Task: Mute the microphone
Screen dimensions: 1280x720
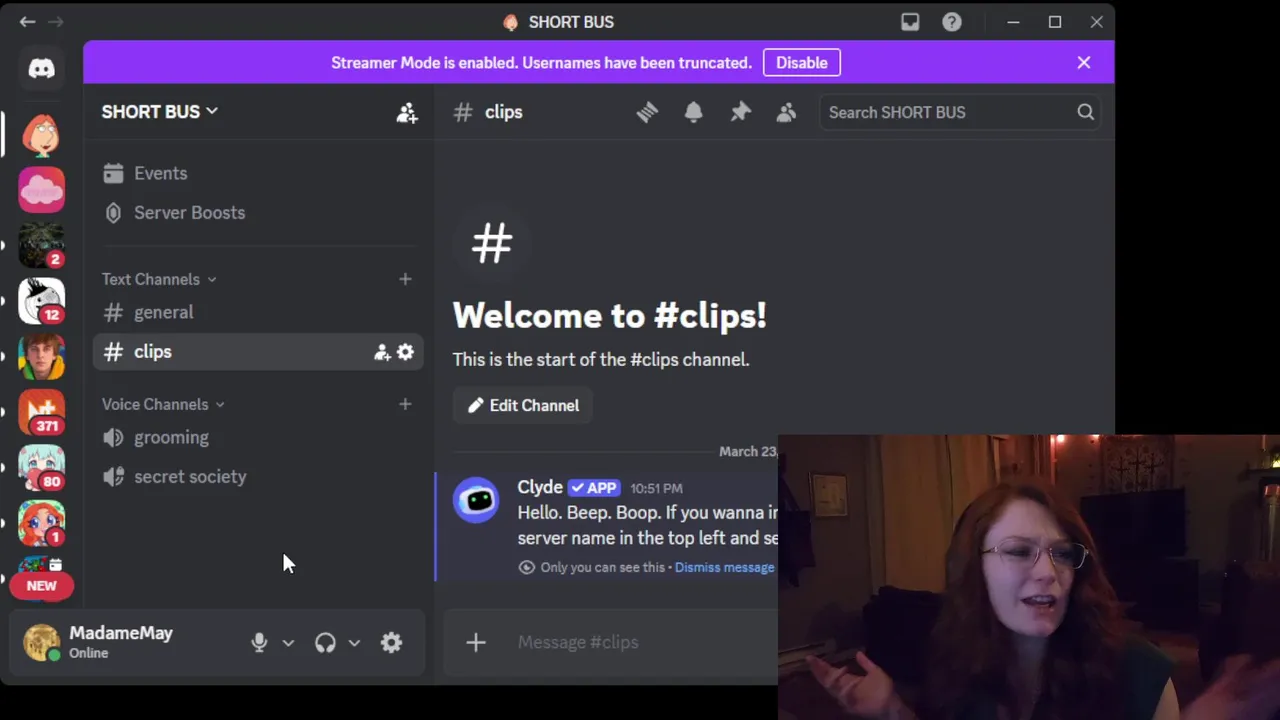Action: click(259, 643)
